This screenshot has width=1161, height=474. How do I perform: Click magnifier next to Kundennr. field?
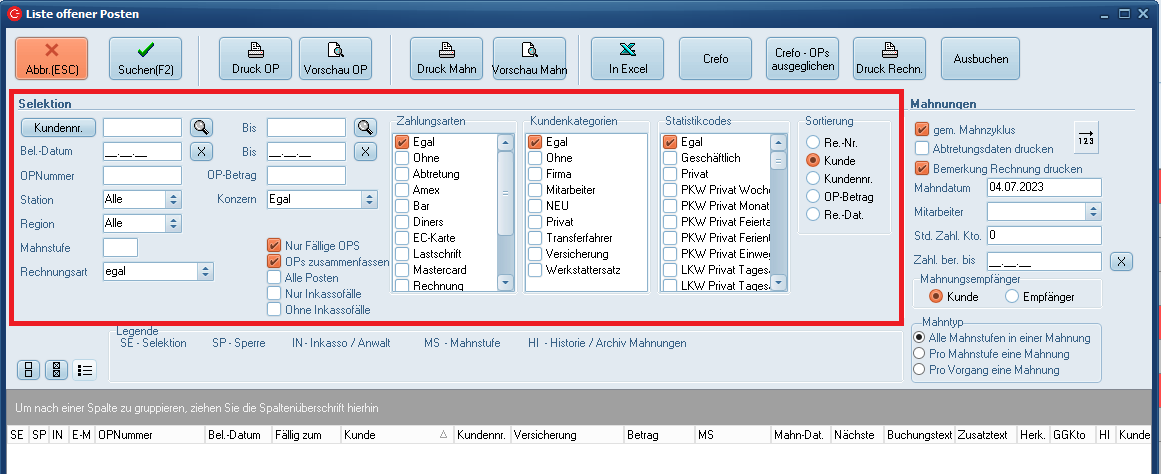(202, 127)
